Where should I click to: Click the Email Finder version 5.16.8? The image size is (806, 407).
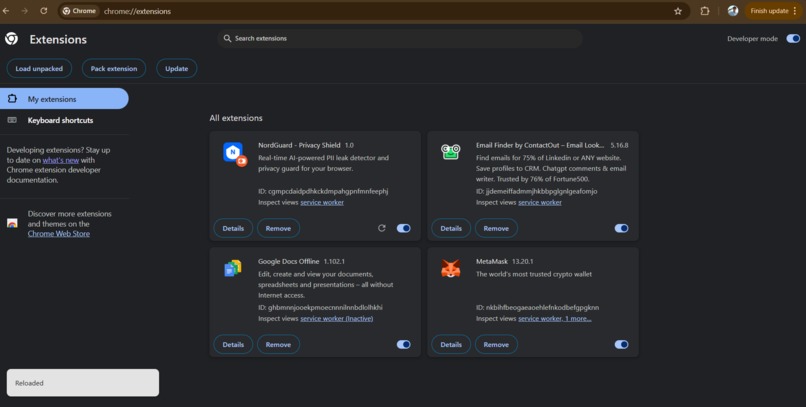point(619,145)
